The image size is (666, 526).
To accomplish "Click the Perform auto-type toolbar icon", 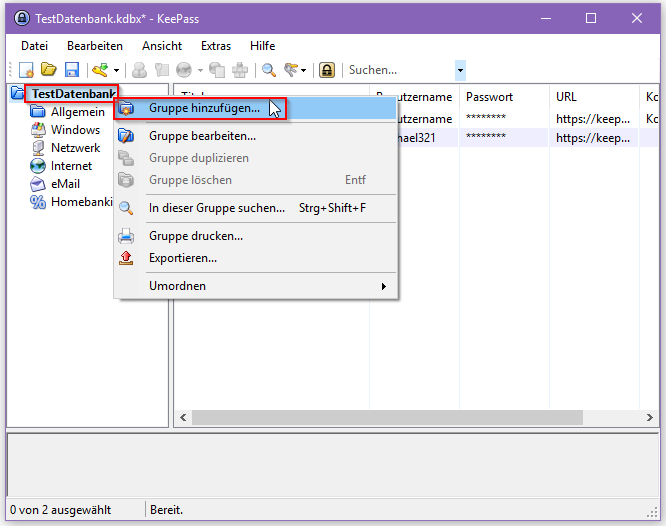I will 240,70.
